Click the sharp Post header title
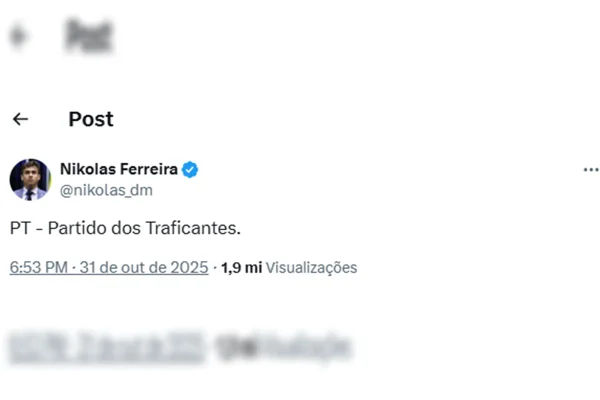This screenshot has height=400, width=600. tap(91, 119)
